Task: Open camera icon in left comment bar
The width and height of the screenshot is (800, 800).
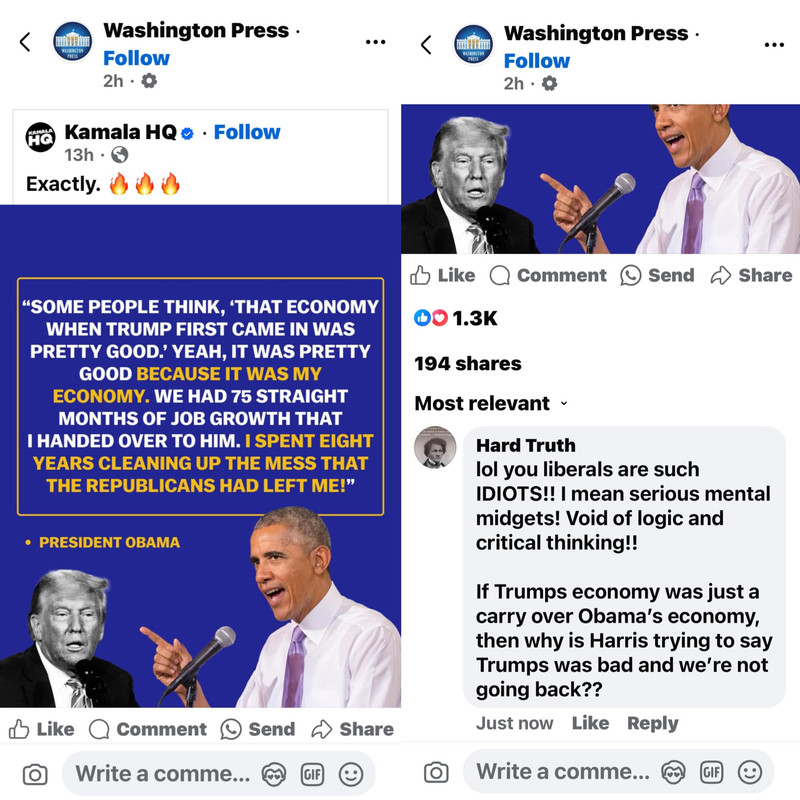Action: (x=35, y=774)
